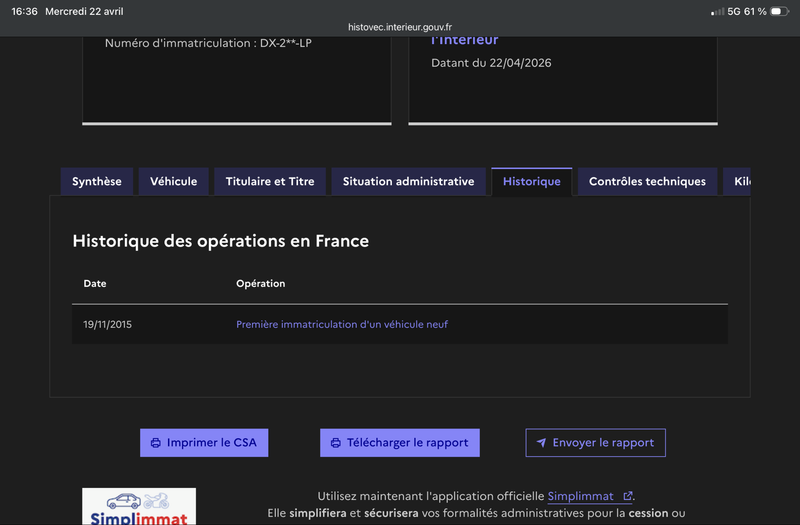Click the Opération column header
This screenshot has width=800, height=525.
(261, 284)
